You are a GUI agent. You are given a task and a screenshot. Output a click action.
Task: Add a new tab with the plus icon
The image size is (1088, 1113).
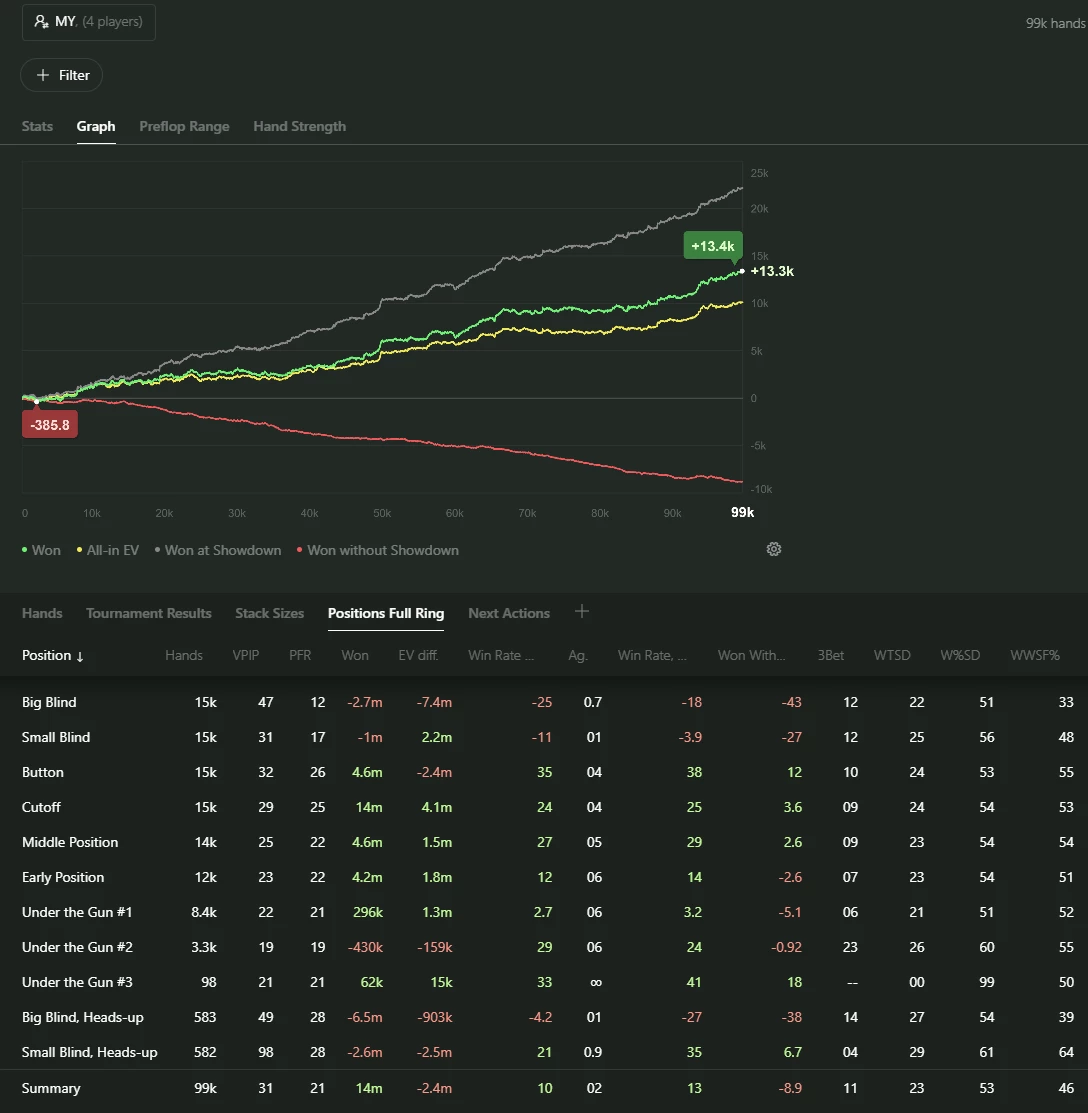pos(581,611)
